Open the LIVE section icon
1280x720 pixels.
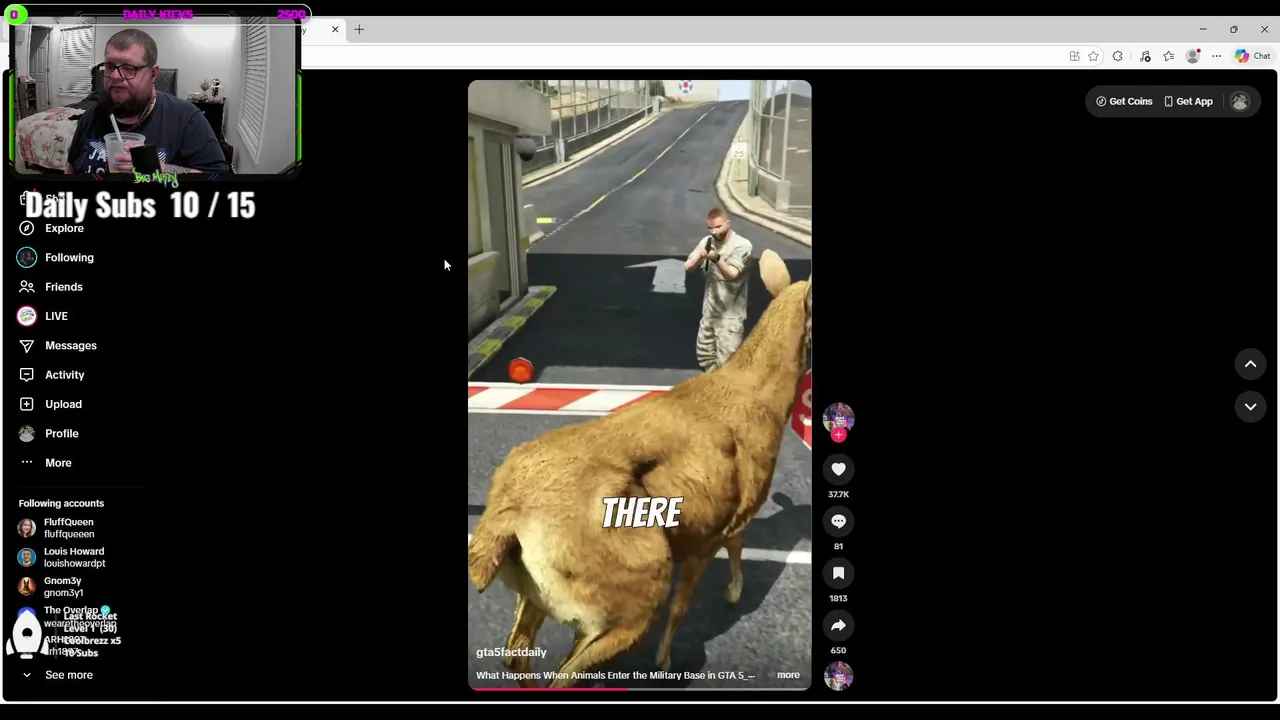click(x=27, y=316)
